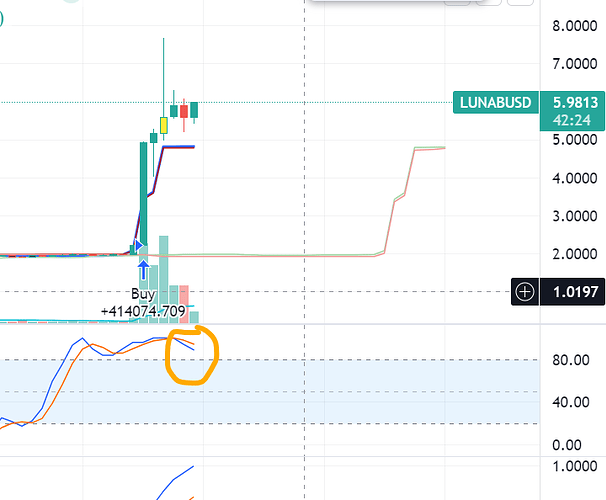This screenshot has height=500, width=606.
Task: Click the LUNABUSD symbol price label
Action: pos(495,102)
